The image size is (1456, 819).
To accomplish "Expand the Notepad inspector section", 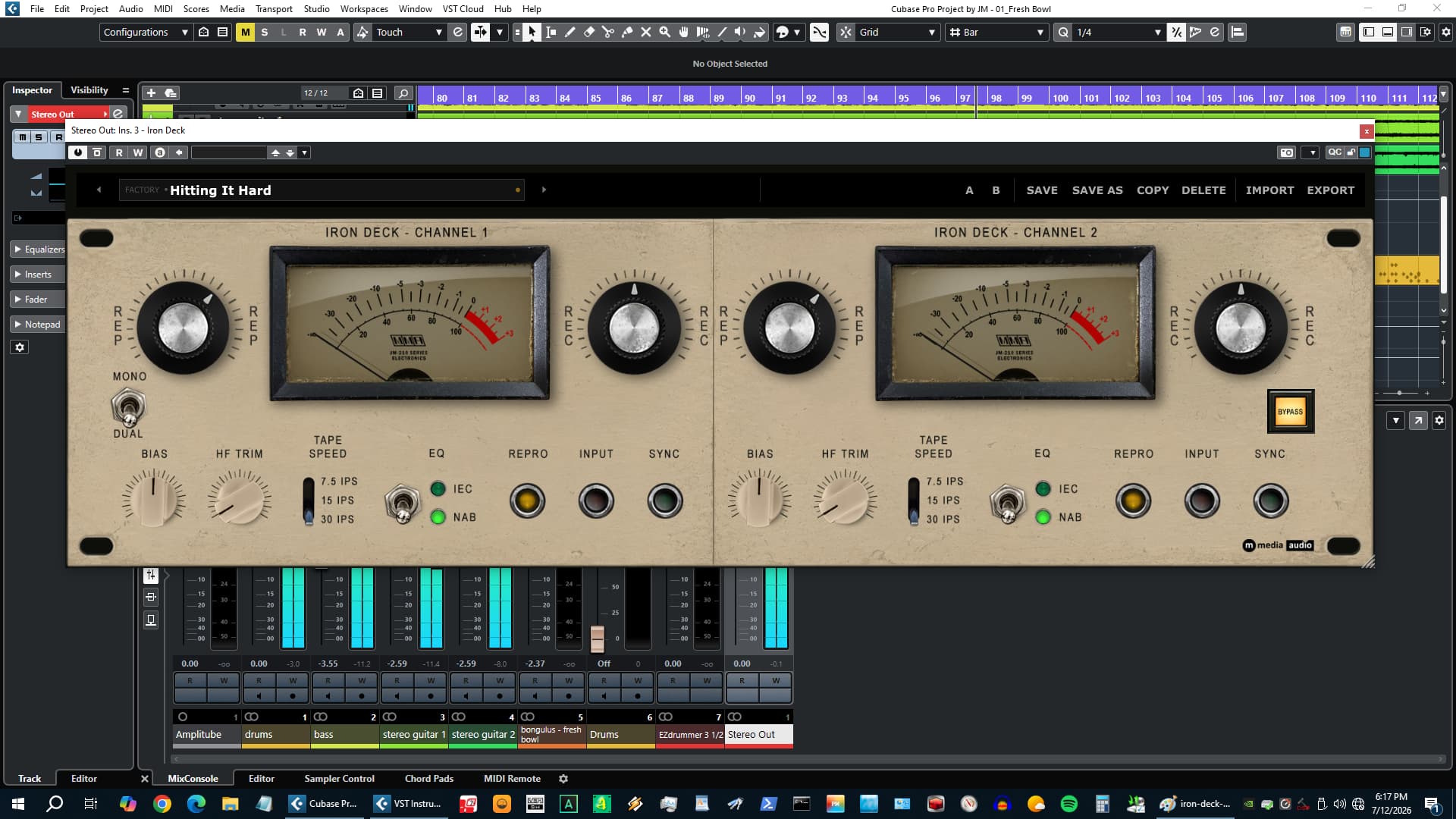I will point(39,324).
